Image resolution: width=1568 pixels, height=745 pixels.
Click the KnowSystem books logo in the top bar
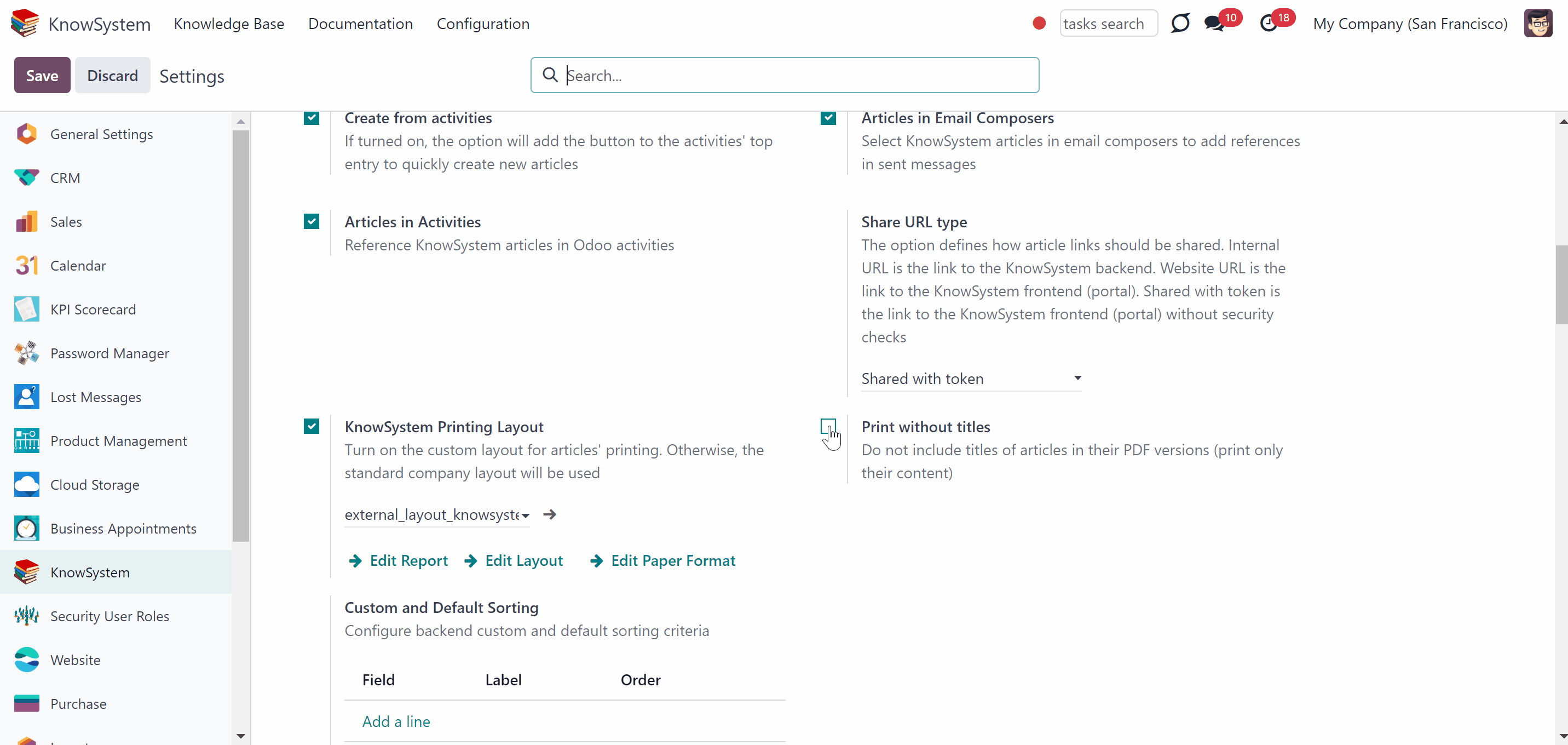tap(25, 23)
